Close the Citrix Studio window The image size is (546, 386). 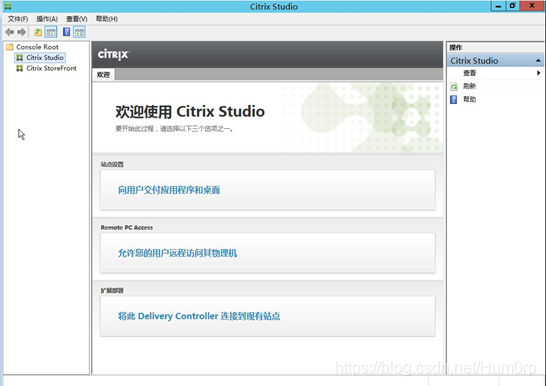(x=532, y=6)
